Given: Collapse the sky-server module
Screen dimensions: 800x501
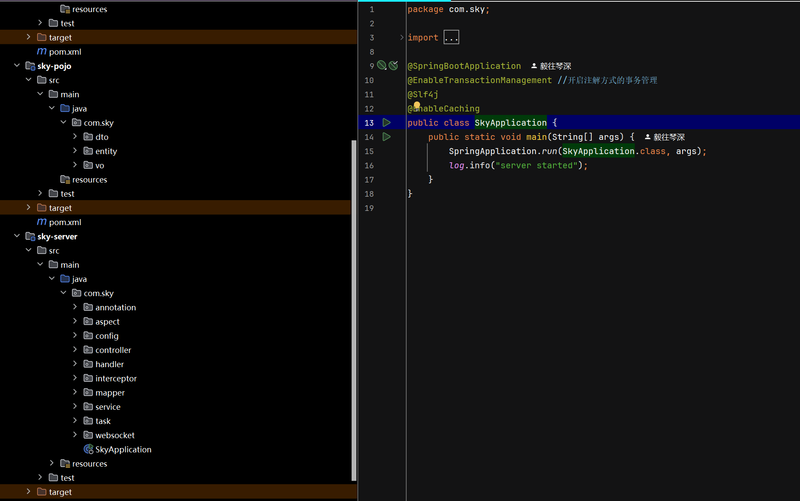Looking at the screenshot, I should [17, 236].
